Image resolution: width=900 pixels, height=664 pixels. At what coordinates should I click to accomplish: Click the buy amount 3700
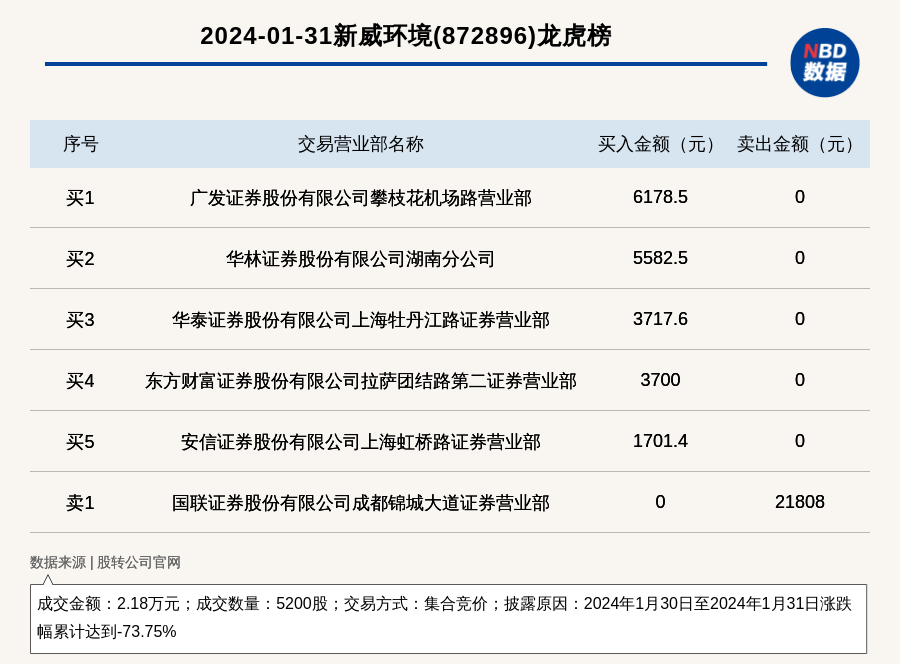(x=660, y=380)
